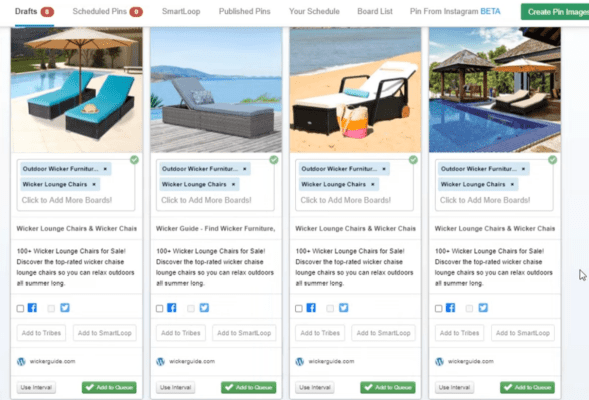Click Twitter icon on third pin card
The image size is (589, 400).
pyautogui.click(x=344, y=308)
